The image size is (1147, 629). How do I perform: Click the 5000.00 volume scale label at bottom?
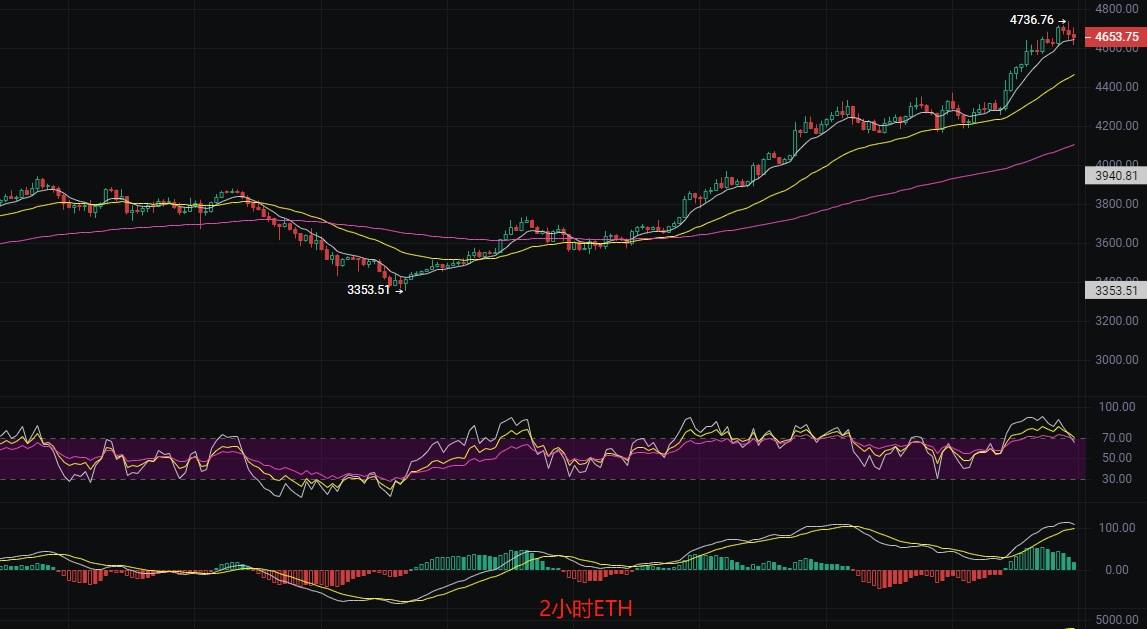[1118, 620]
